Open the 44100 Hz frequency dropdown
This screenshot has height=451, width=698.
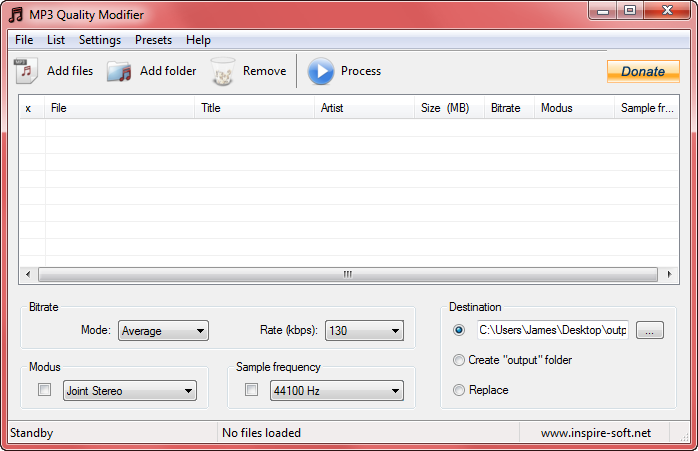click(x=337, y=391)
